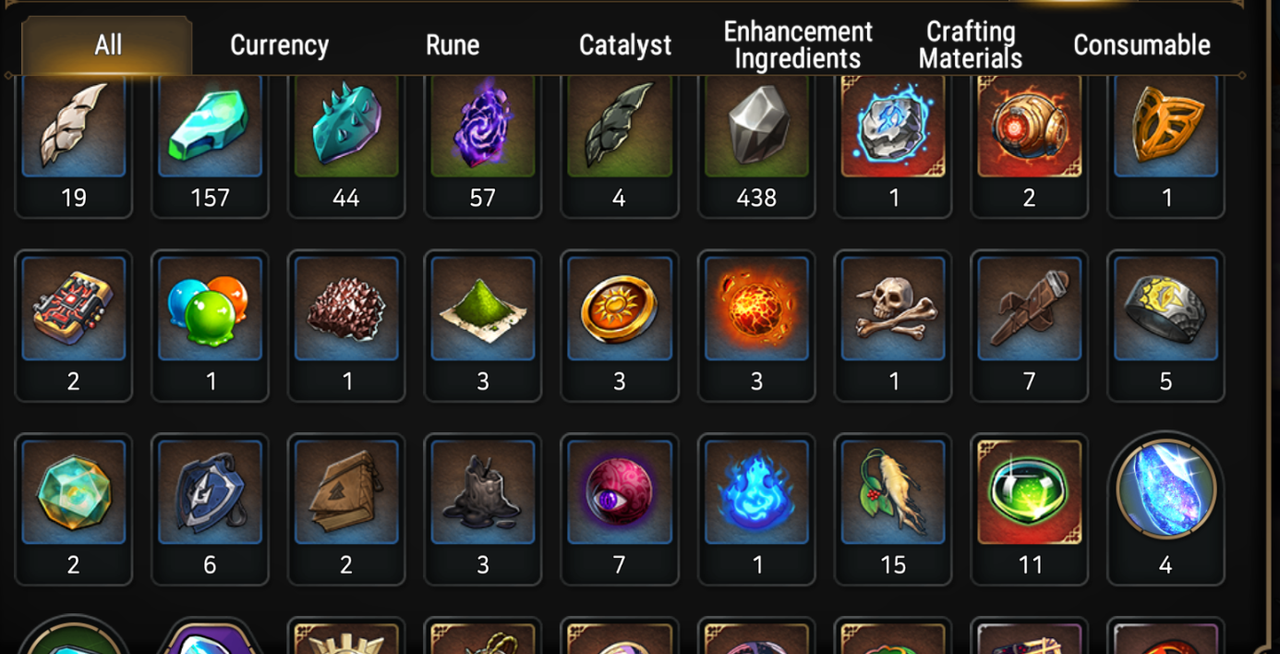Open the green powder pile item
The height and width of the screenshot is (654, 1280).
[x=482, y=326]
